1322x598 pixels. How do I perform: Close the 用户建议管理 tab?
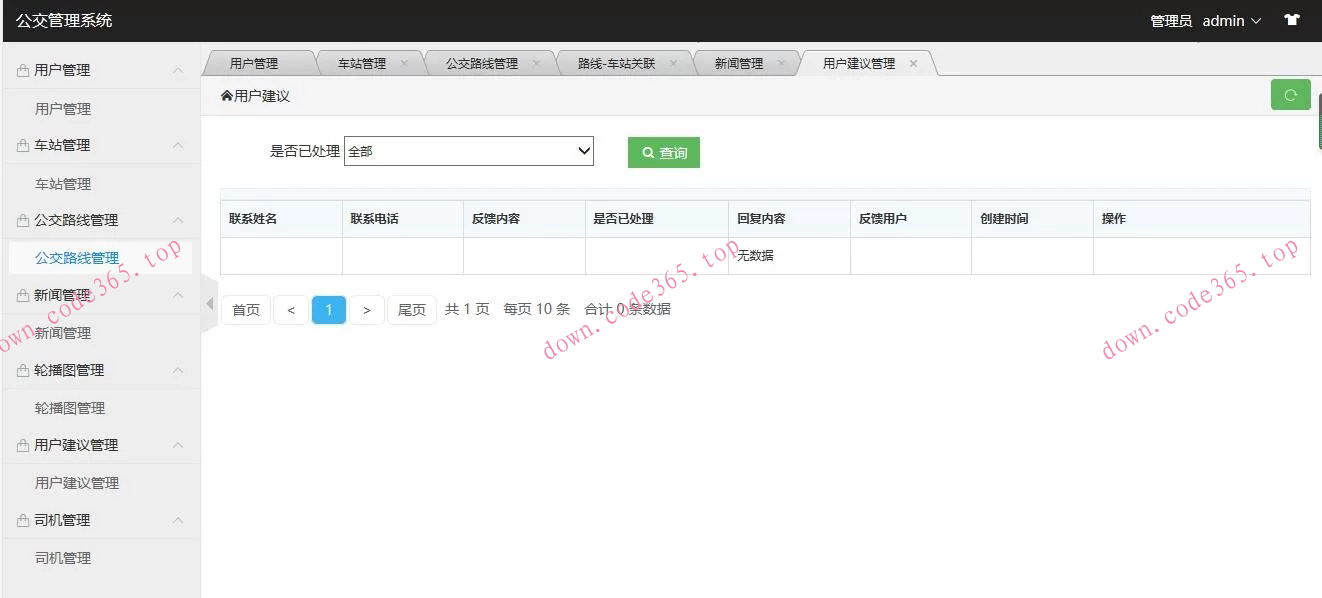(913, 62)
